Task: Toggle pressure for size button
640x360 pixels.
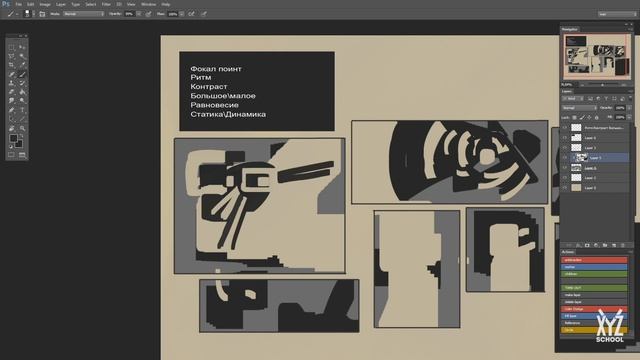Action: 203,14
